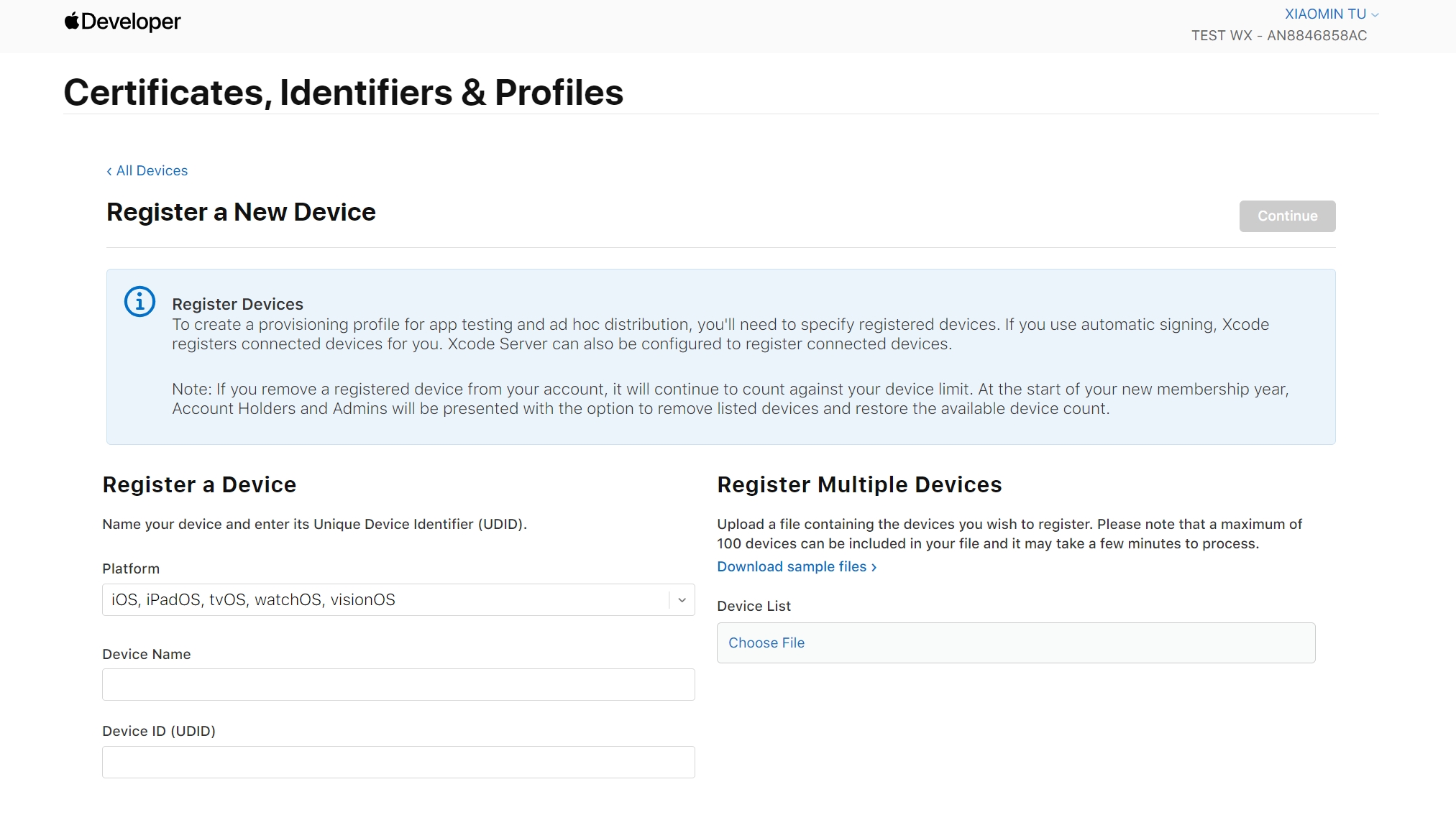Click Choose File for Device List
The image size is (1456, 815).
(x=766, y=643)
